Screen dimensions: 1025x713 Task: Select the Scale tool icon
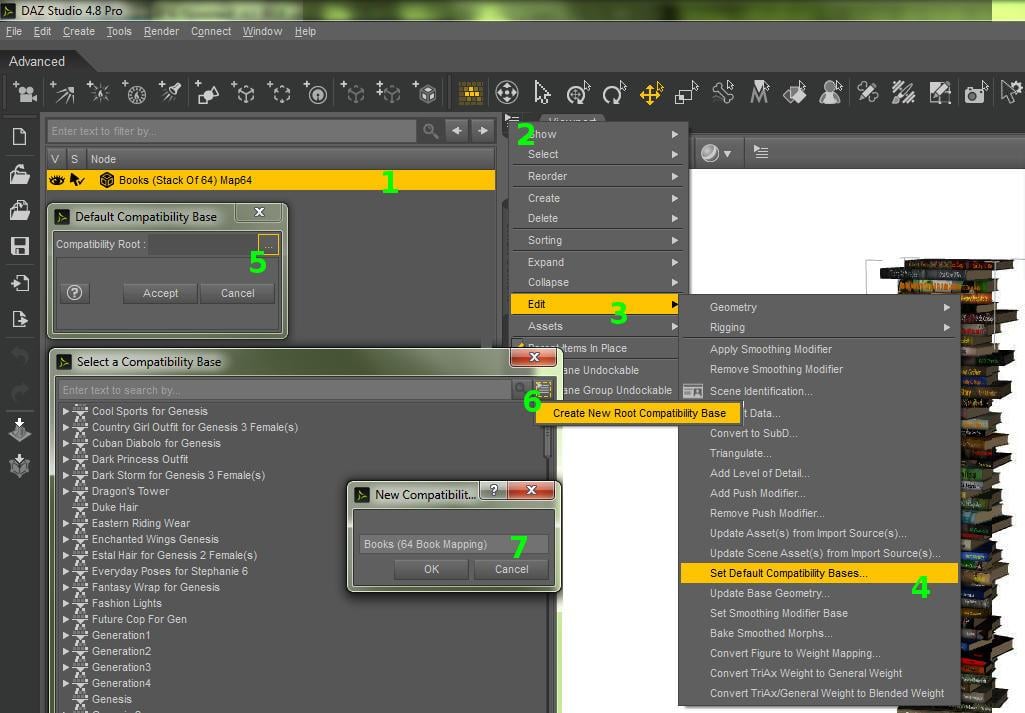687,93
